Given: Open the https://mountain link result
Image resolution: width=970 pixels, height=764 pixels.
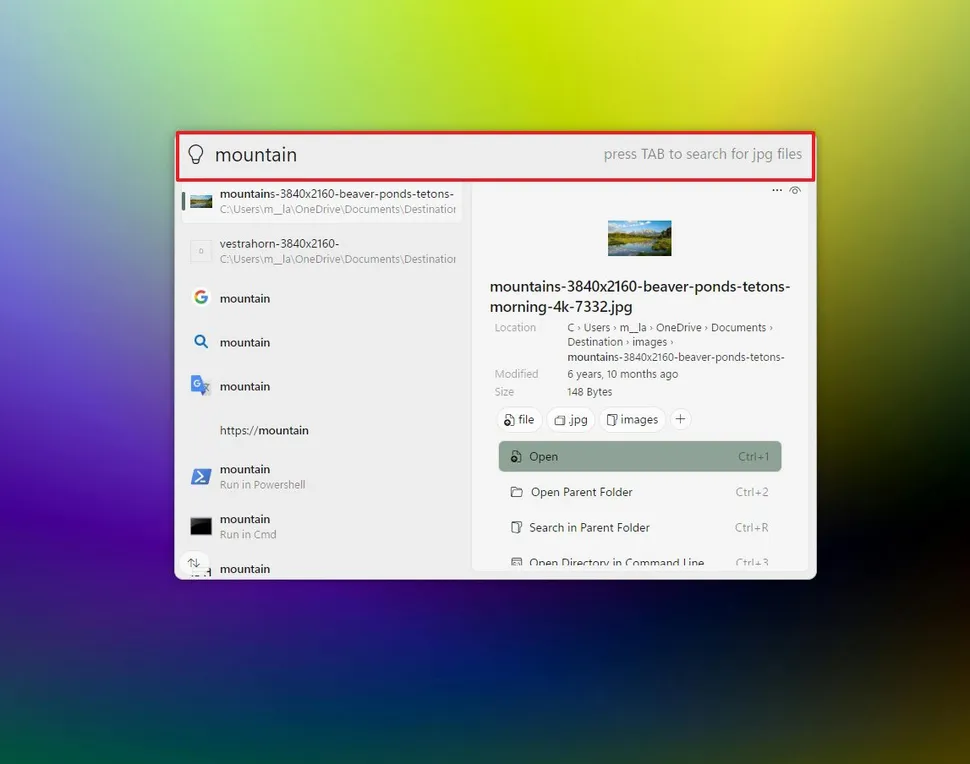Looking at the screenshot, I should [x=264, y=430].
